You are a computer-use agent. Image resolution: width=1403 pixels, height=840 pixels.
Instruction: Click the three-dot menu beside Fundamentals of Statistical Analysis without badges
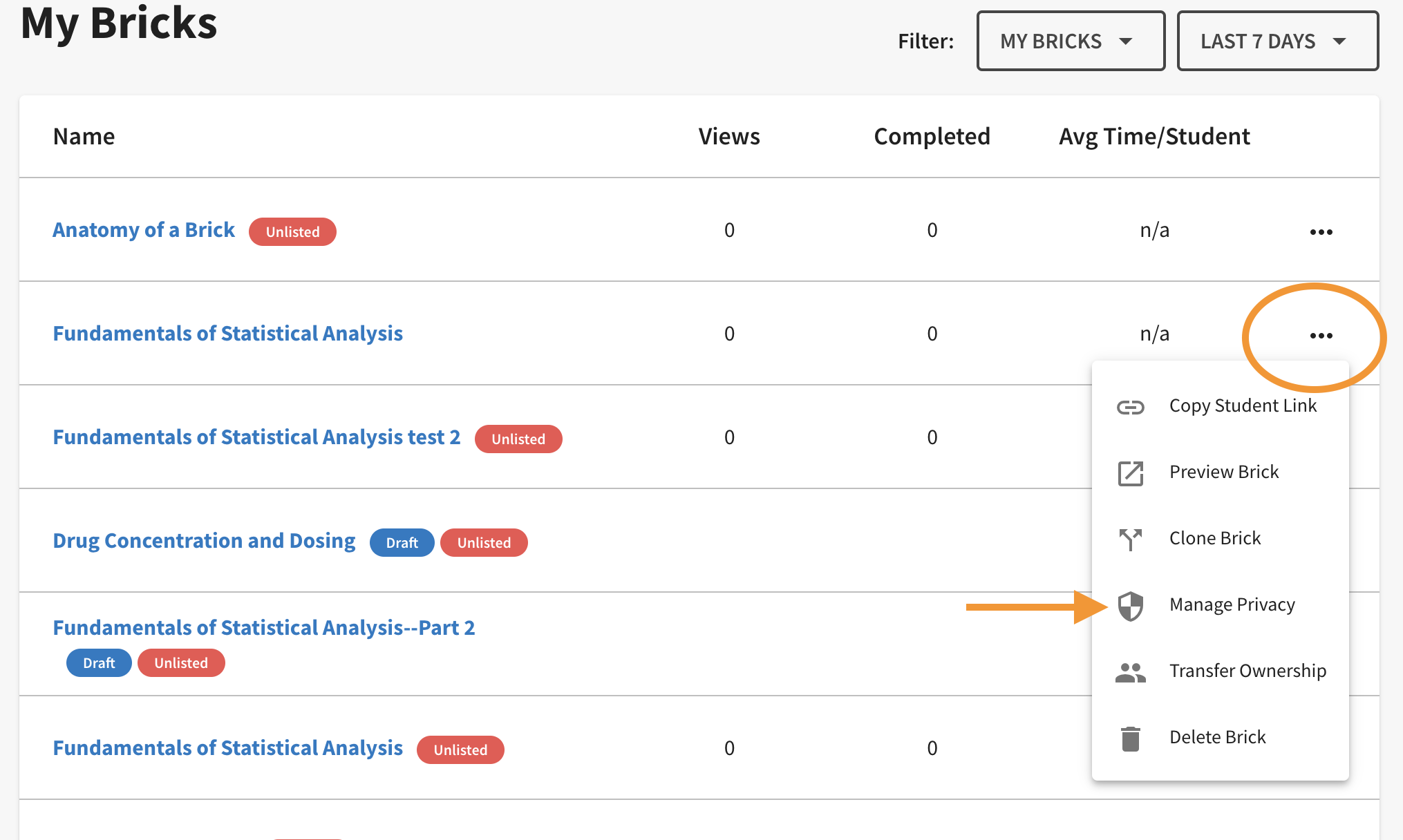coord(1321,336)
